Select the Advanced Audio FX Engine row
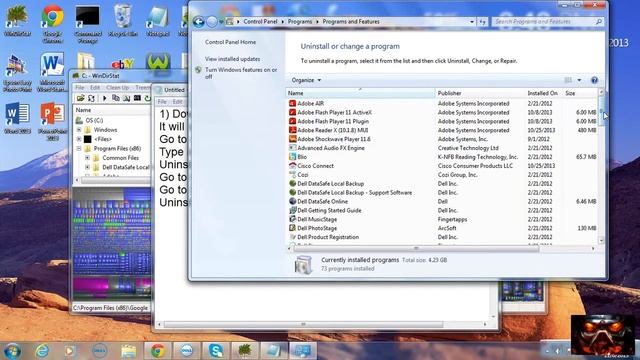The image size is (640, 360). [443, 148]
